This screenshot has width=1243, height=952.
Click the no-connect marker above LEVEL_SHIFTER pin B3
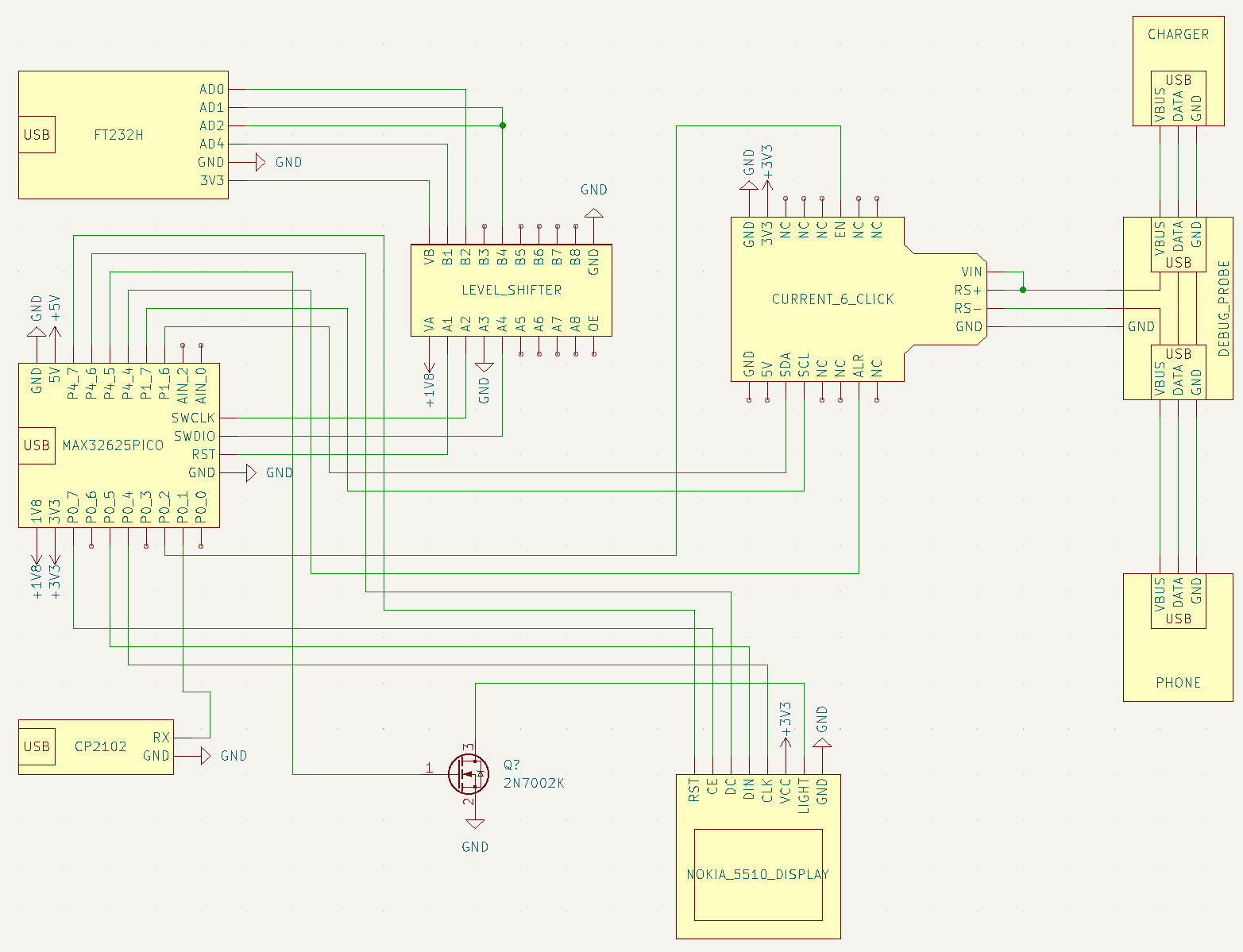pos(484,226)
